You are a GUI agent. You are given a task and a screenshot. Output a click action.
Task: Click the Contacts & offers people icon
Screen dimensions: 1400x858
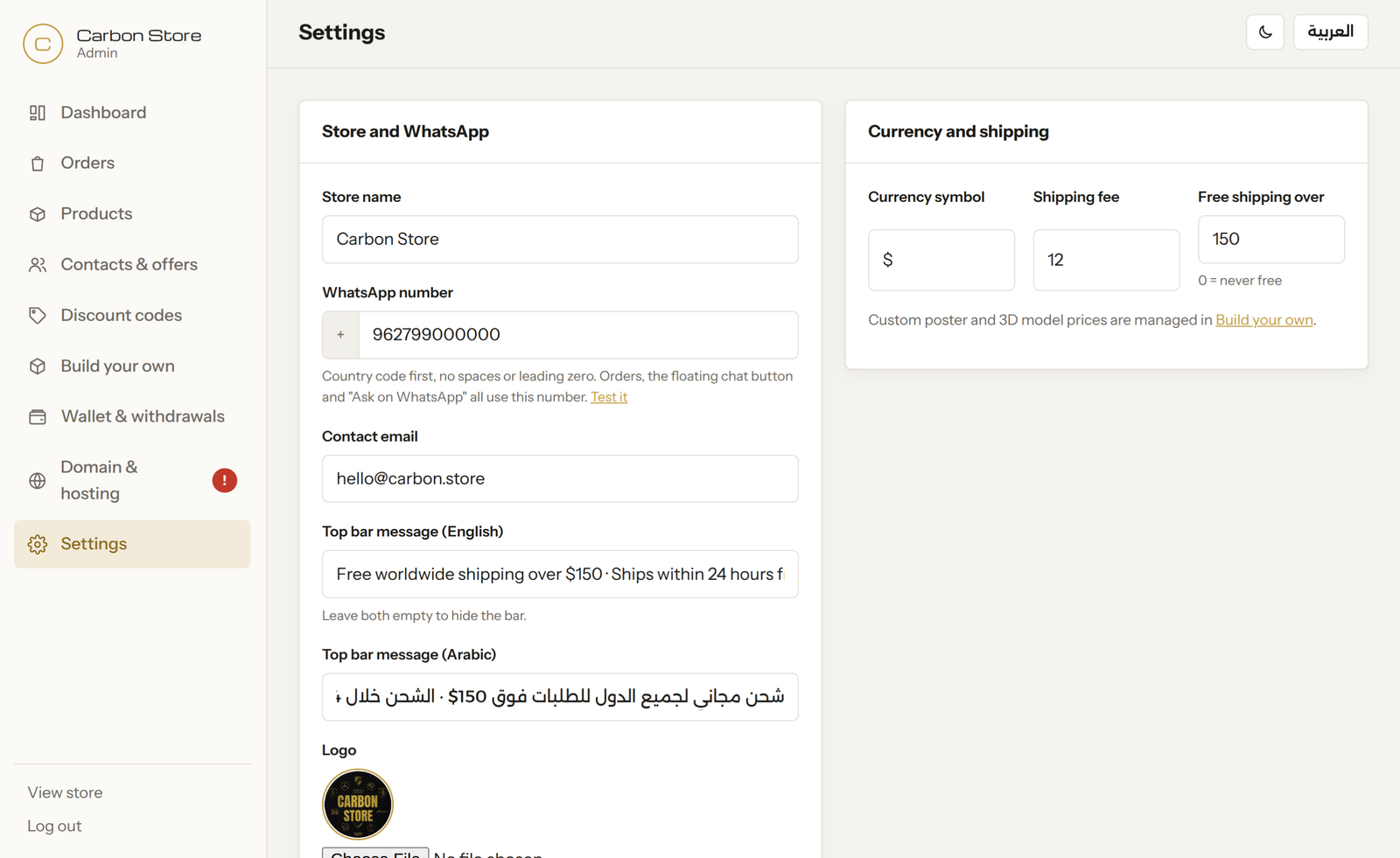coord(37,265)
